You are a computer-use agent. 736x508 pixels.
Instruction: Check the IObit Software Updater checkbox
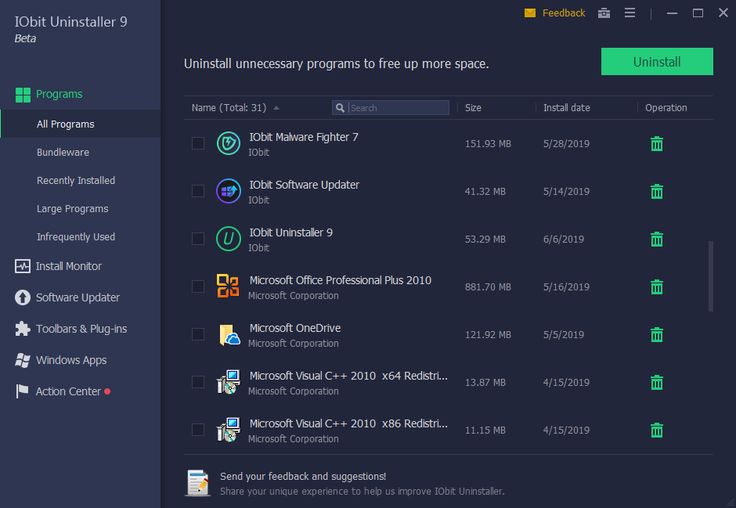198,191
